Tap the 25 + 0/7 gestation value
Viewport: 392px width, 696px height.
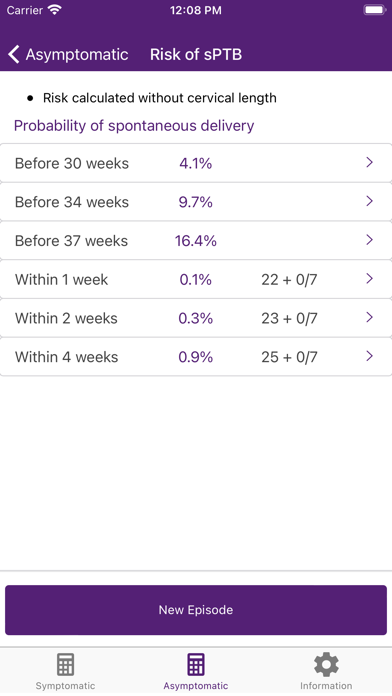[289, 357]
